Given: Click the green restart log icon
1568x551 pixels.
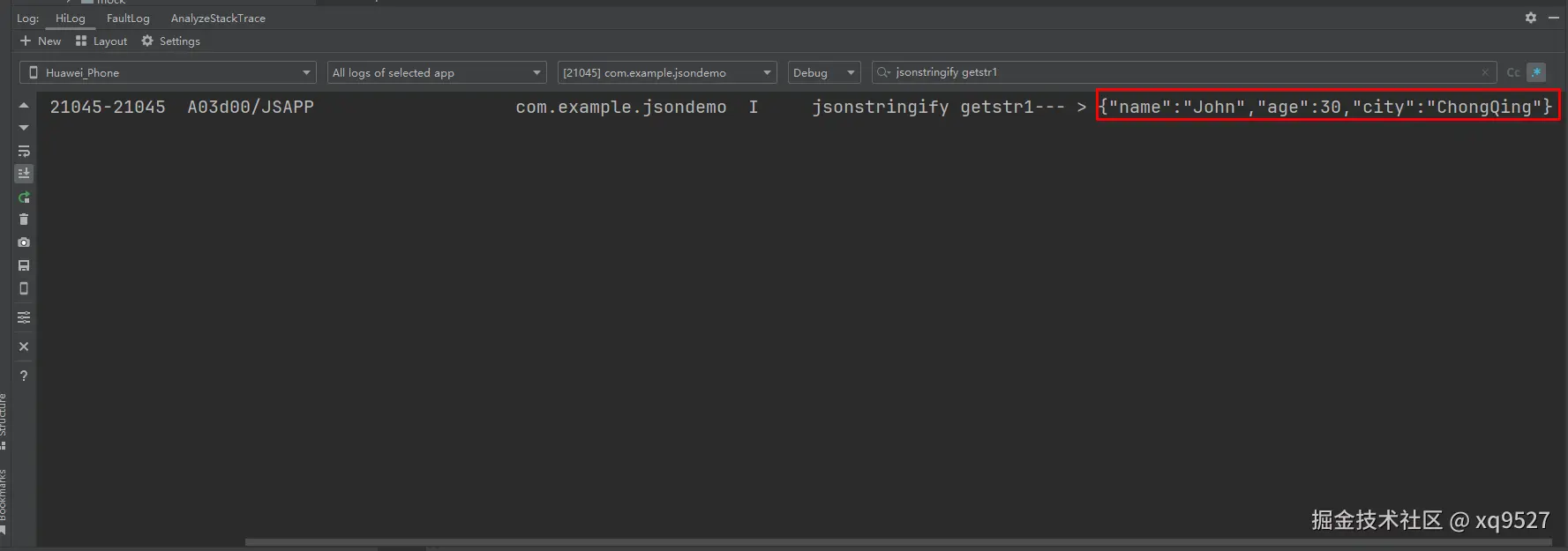Looking at the screenshot, I should tap(24, 197).
